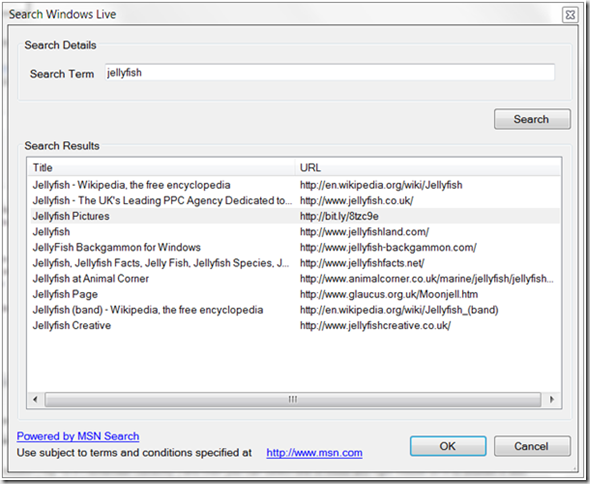The height and width of the screenshot is (484, 590).
Task: Select the UK's Leading PPC Agency result
Action: tap(294, 201)
